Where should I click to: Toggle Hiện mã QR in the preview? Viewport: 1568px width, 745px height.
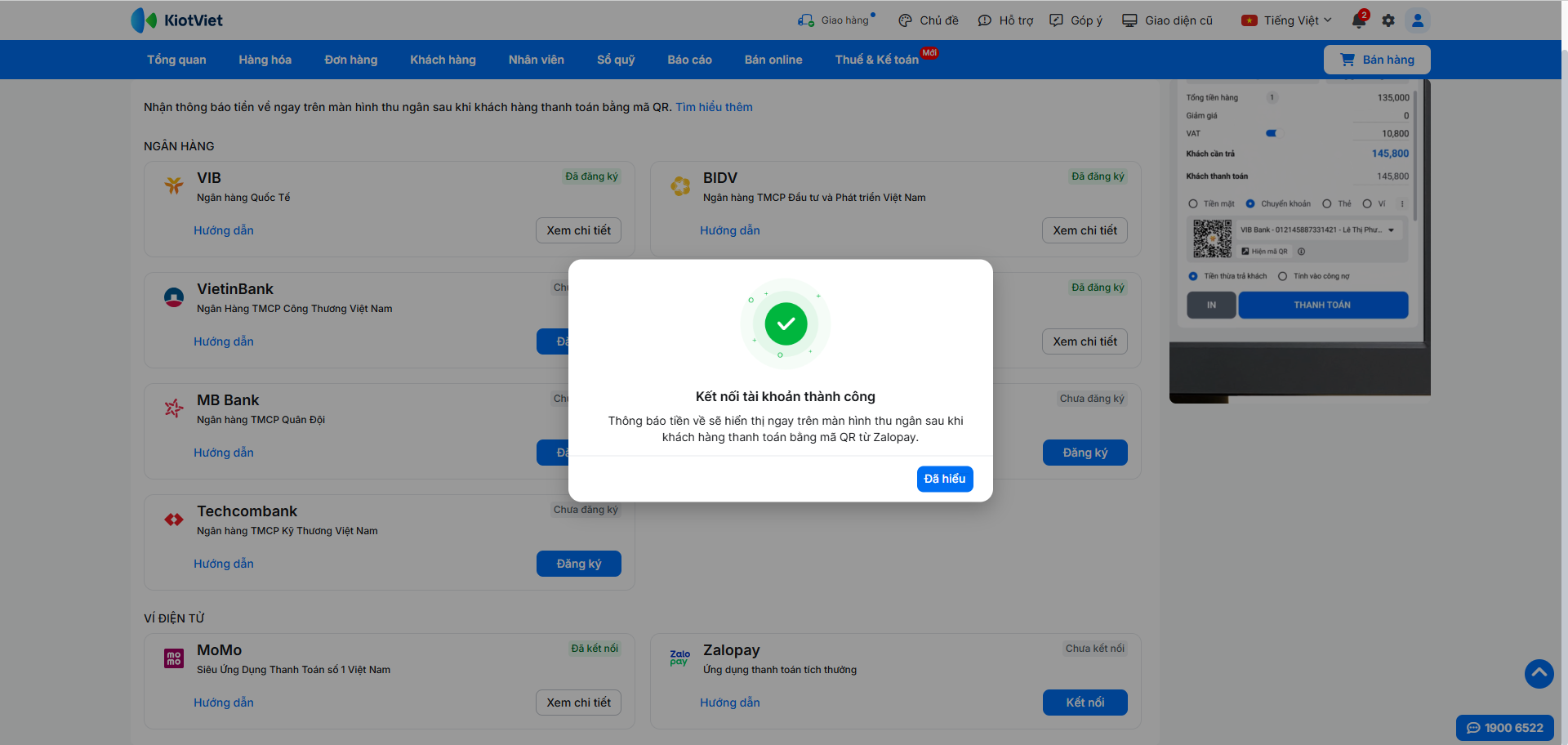[x=1264, y=252]
